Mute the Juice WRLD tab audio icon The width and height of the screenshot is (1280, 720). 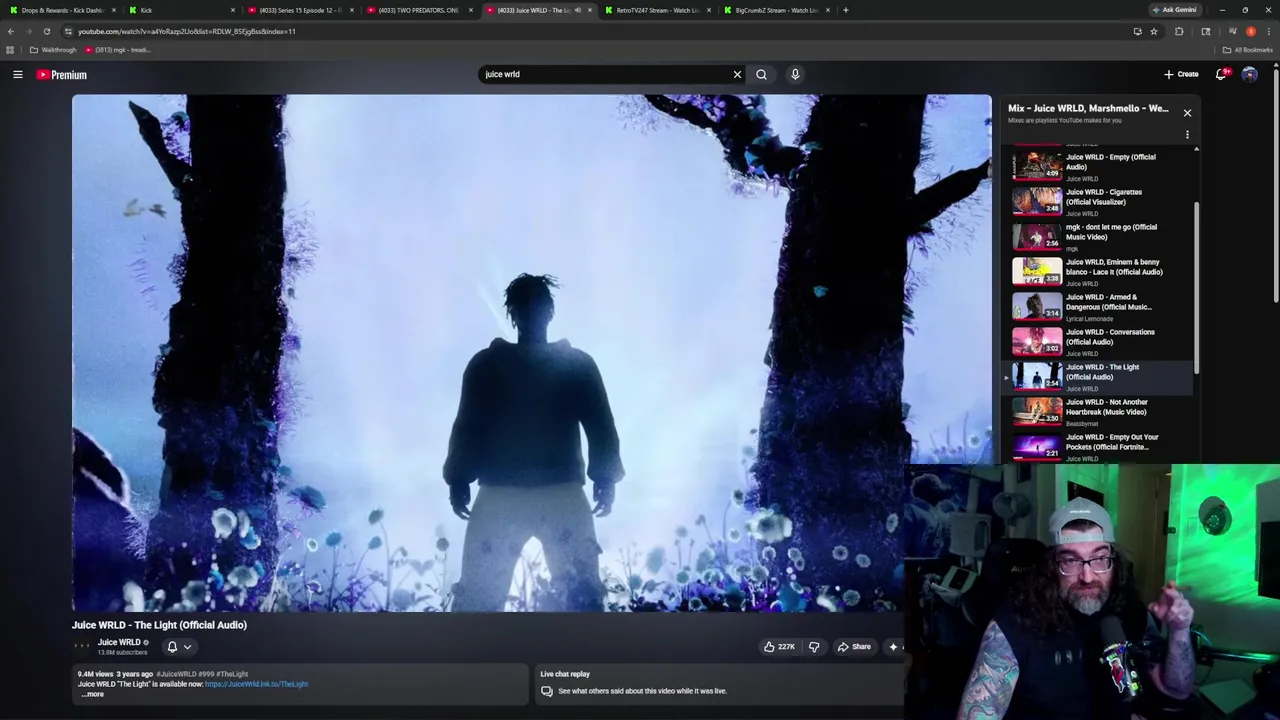pos(577,10)
